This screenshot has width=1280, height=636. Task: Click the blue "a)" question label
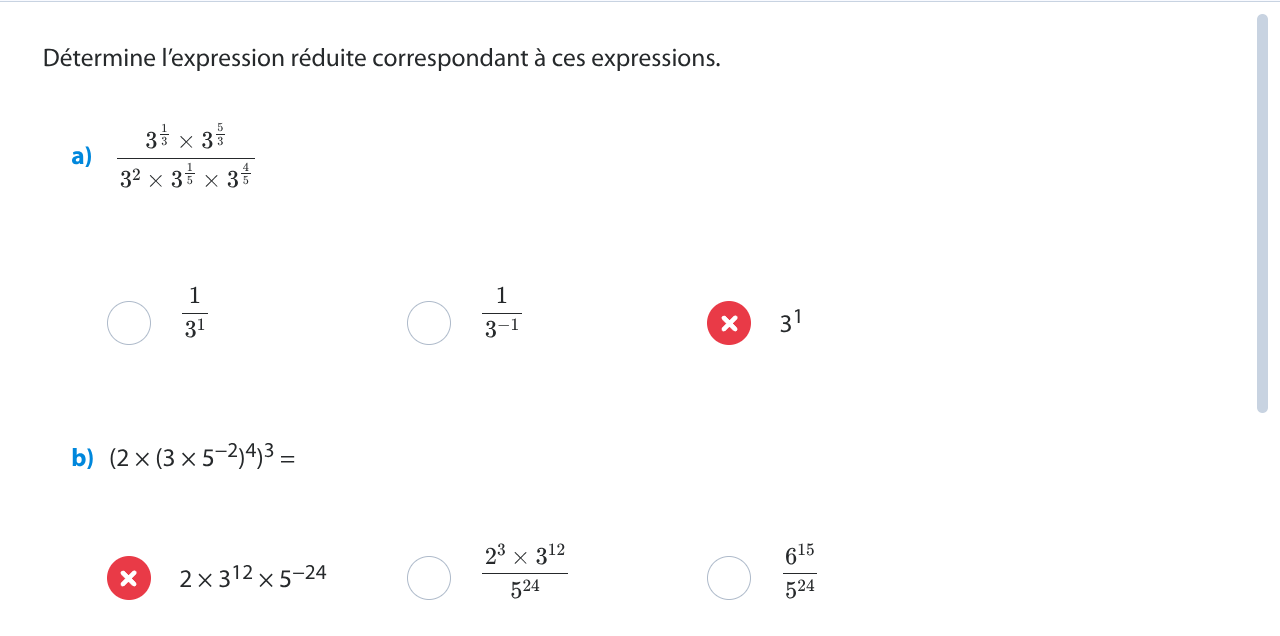pyautogui.click(x=82, y=157)
